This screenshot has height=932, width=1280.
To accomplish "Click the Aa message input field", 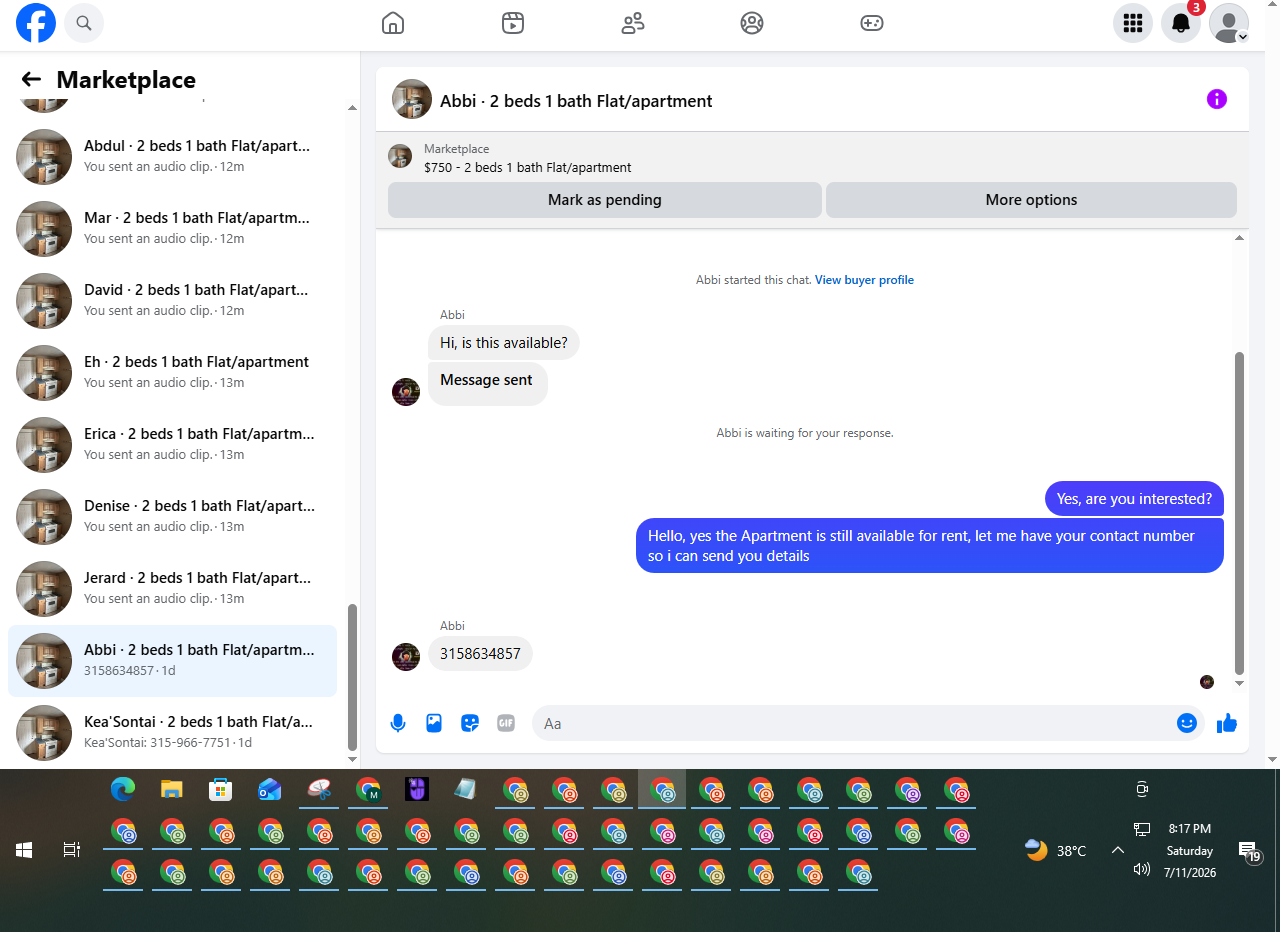I will (x=855, y=723).
